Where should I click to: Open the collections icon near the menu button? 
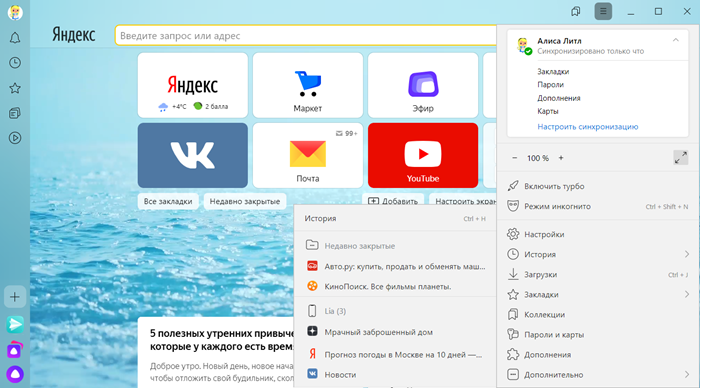tap(576, 12)
